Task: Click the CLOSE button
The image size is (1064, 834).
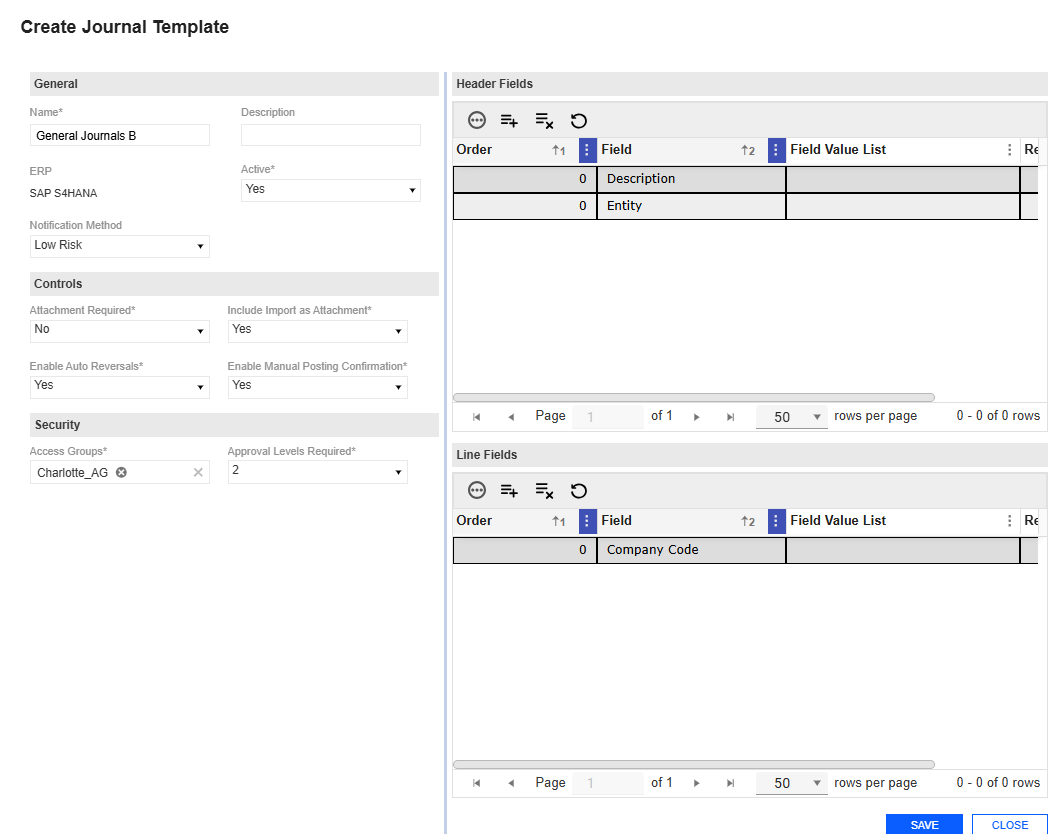Action: 1009,824
